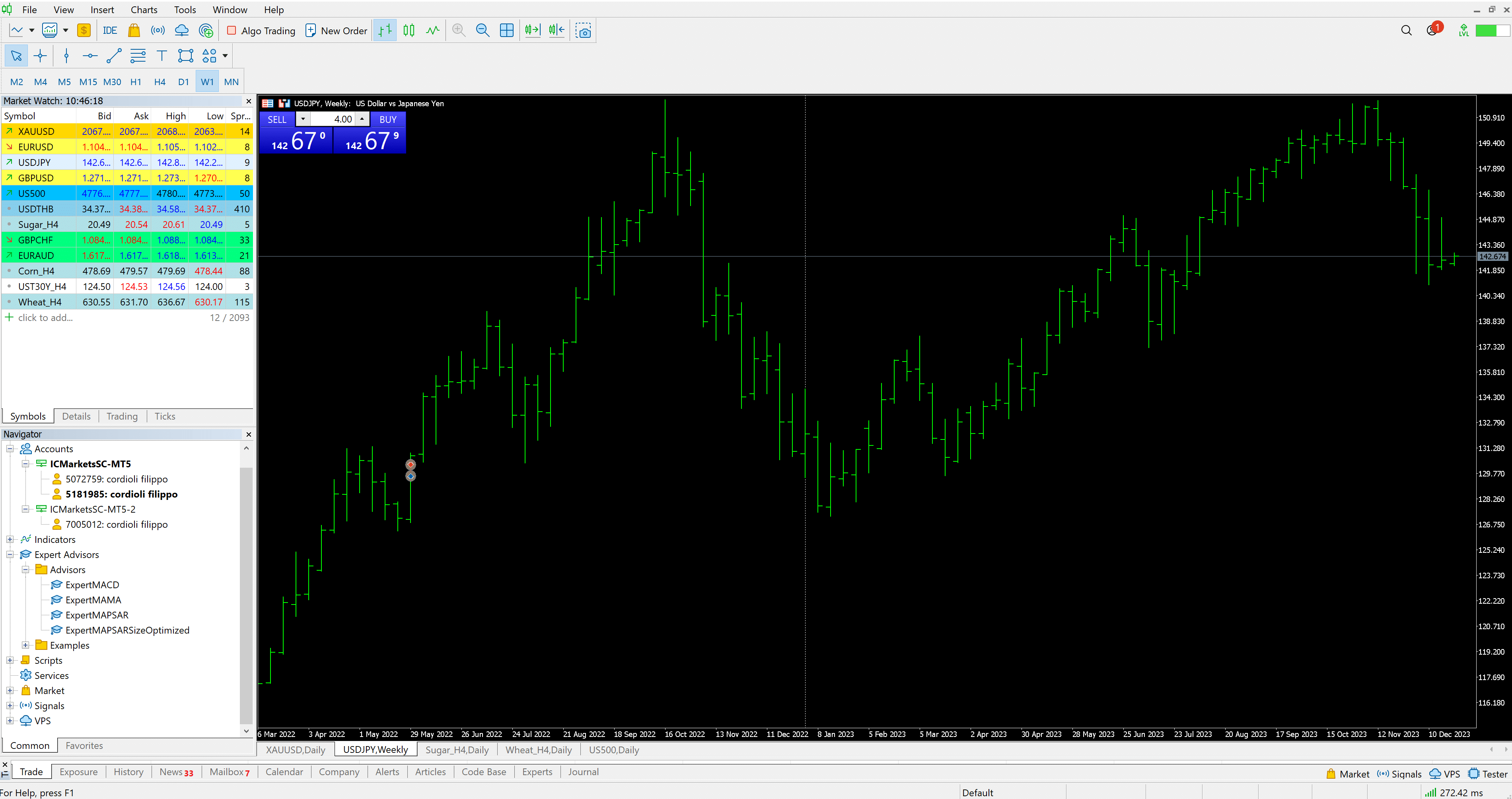
Task: Switch timeframe to MN
Action: pyautogui.click(x=231, y=82)
